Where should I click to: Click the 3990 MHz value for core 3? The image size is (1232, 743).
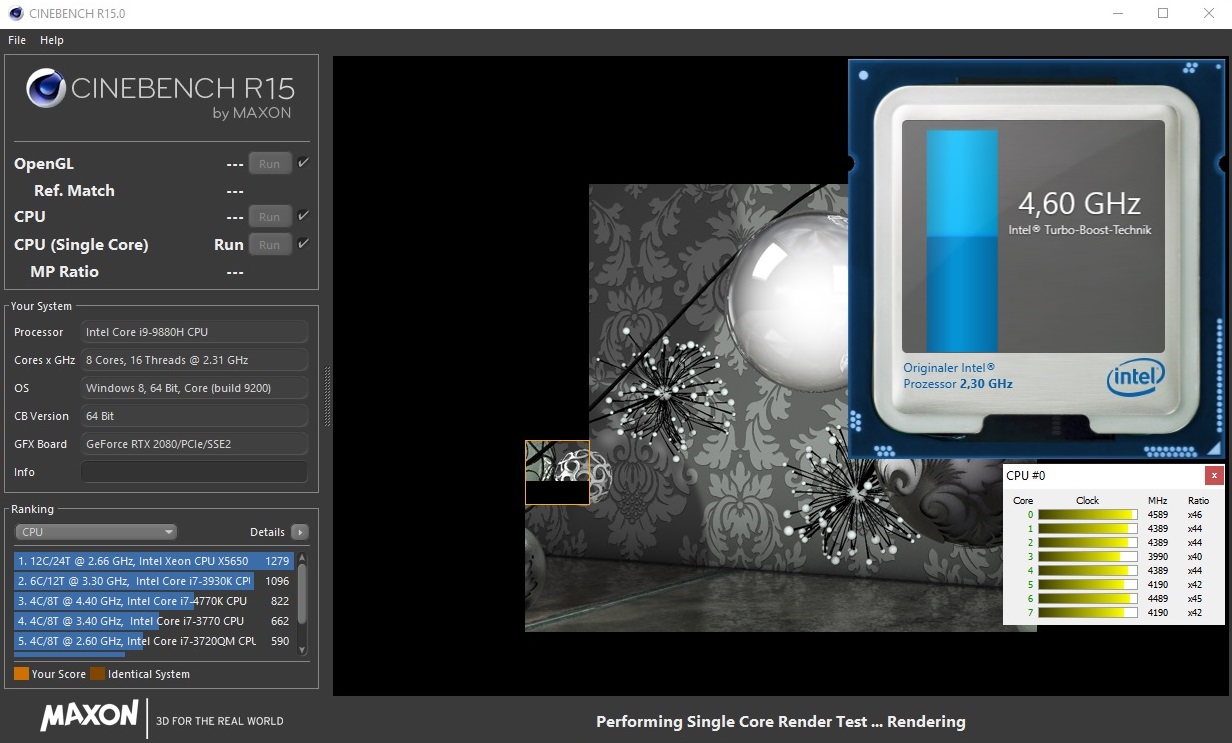click(1158, 557)
